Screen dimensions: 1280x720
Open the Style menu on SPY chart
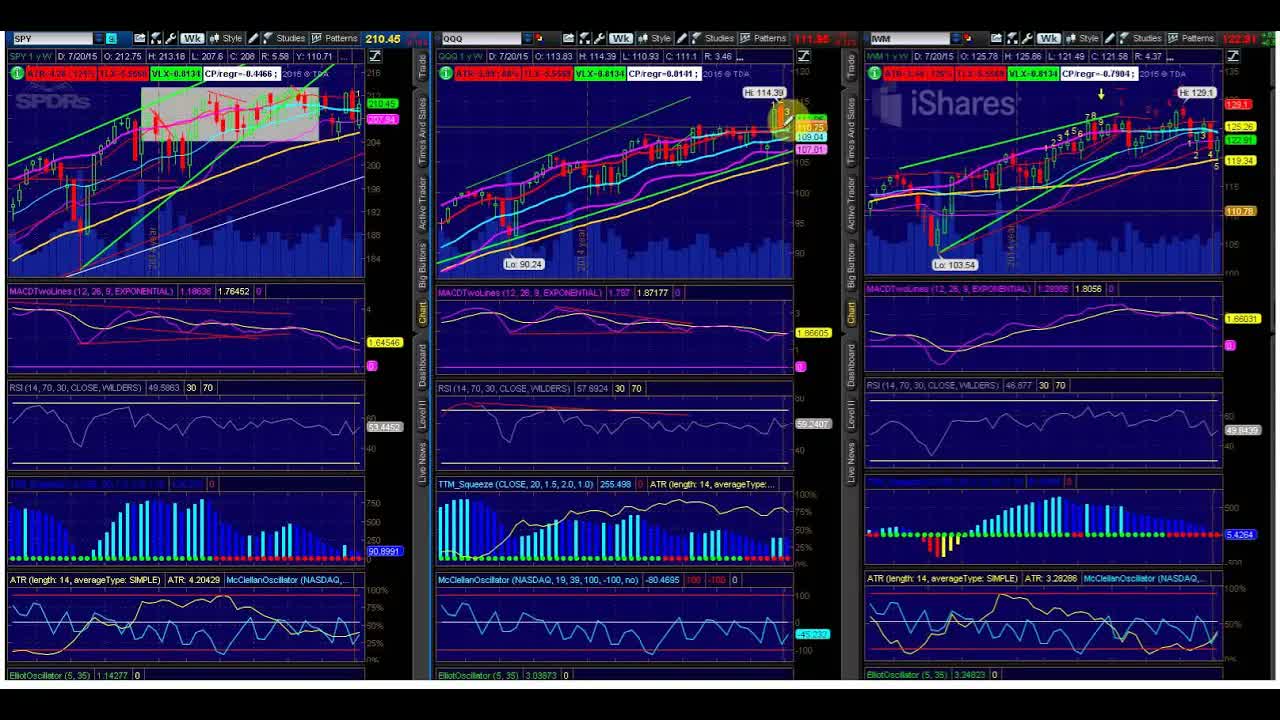coord(226,38)
